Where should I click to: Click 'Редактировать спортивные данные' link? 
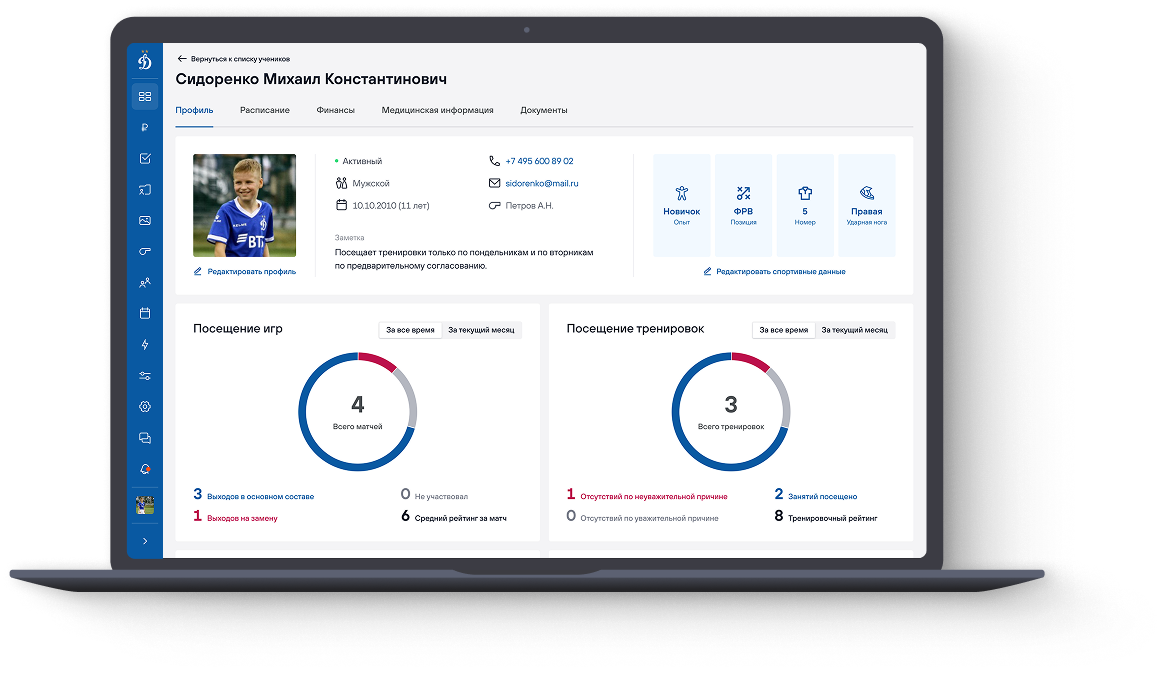774,271
